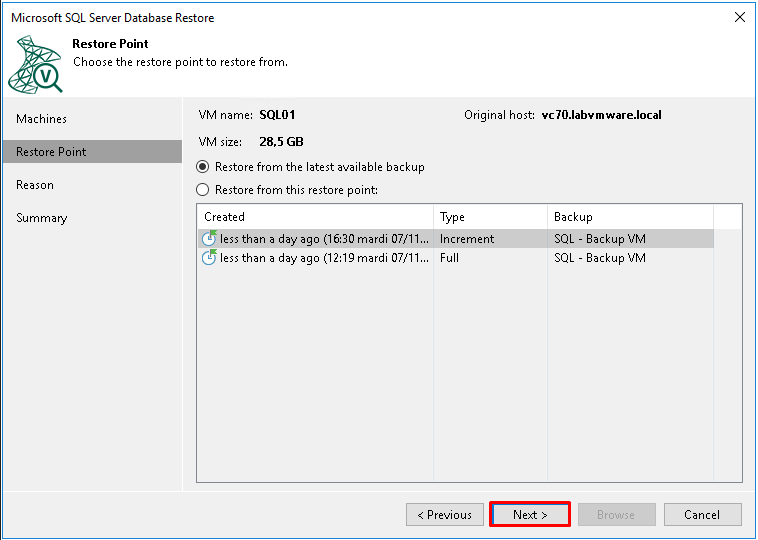This screenshot has width=758, height=540.
Task: Sort by the Type column header
Action: pyautogui.click(x=490, y=217)
